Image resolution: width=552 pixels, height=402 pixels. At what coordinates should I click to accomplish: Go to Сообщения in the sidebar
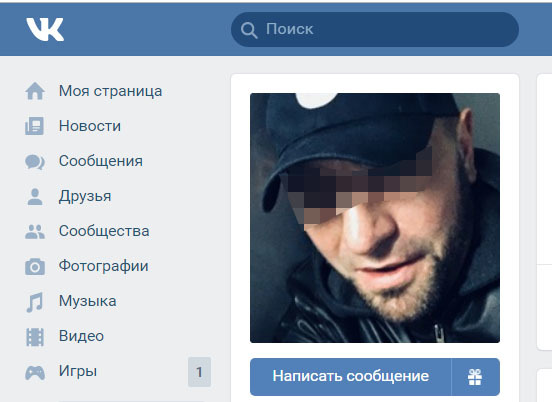(x=101, y=161)
